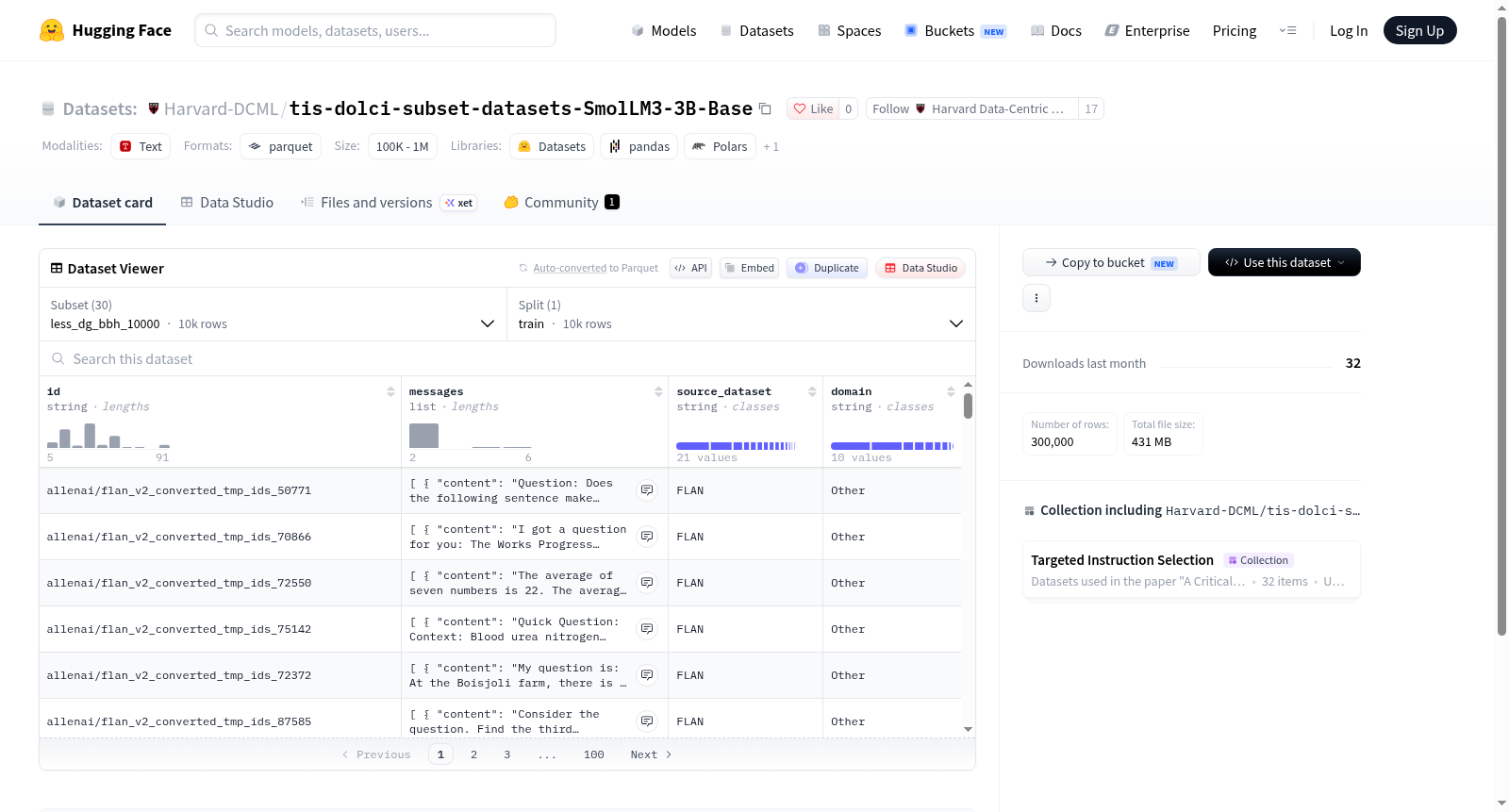1509x812 pixels.
Task: Expand message for row ids_87585
Action: [647, 721]
